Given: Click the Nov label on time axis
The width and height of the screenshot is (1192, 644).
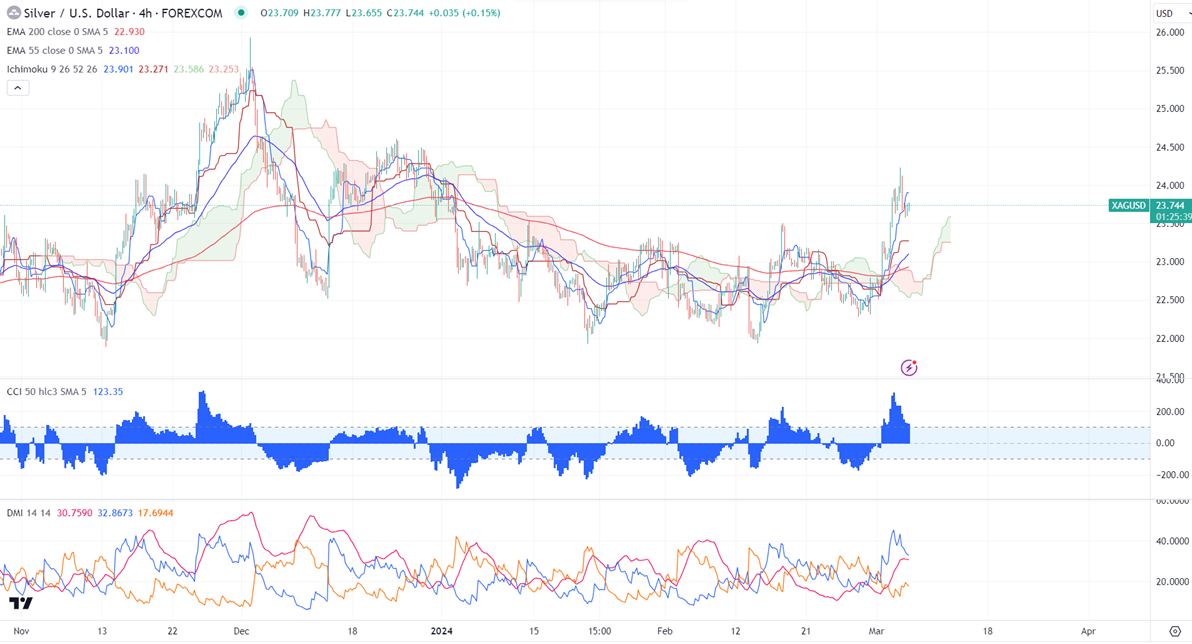Looking at the screenshot, I should [21, 631].
